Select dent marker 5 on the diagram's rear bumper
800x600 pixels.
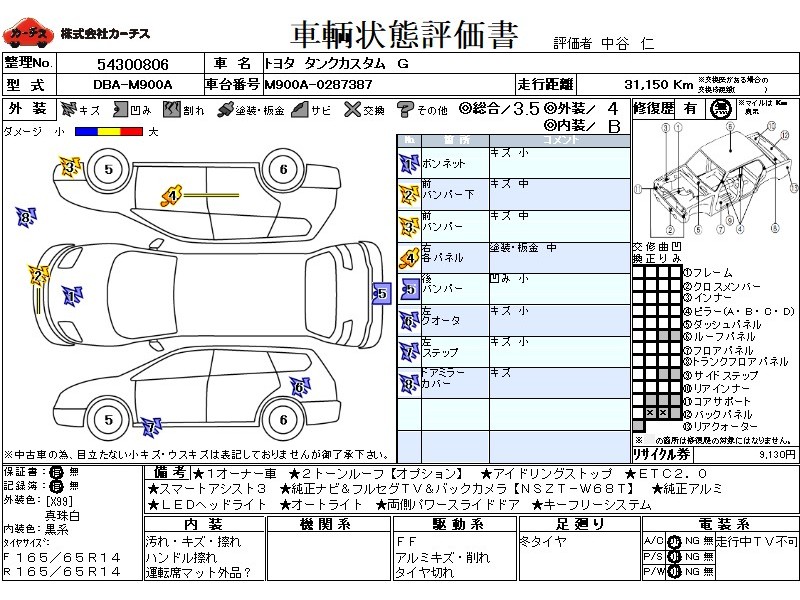(x=382, y=293)
